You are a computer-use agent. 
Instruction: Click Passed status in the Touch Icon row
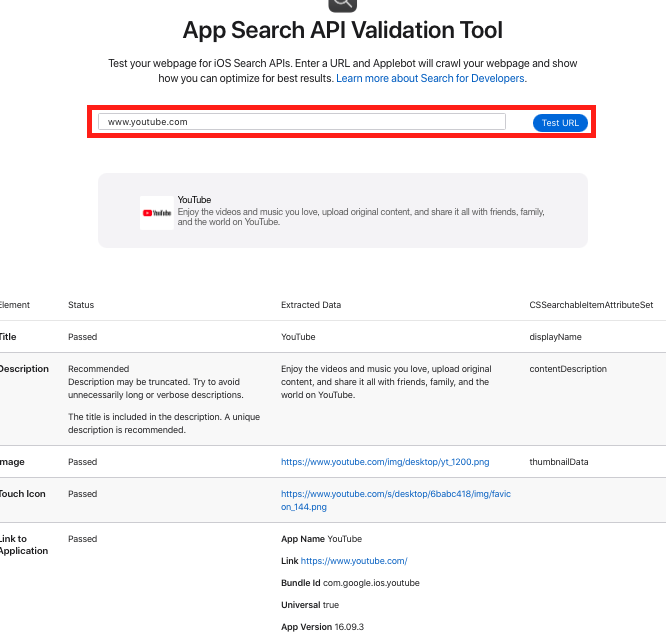pos(82,494)
